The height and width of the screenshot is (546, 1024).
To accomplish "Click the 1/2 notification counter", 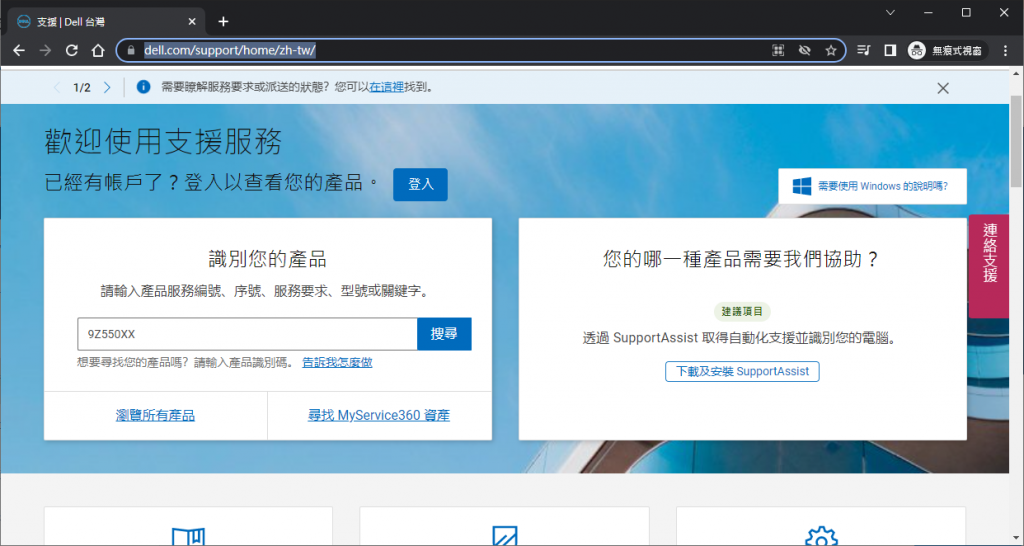I will (82, 88).
